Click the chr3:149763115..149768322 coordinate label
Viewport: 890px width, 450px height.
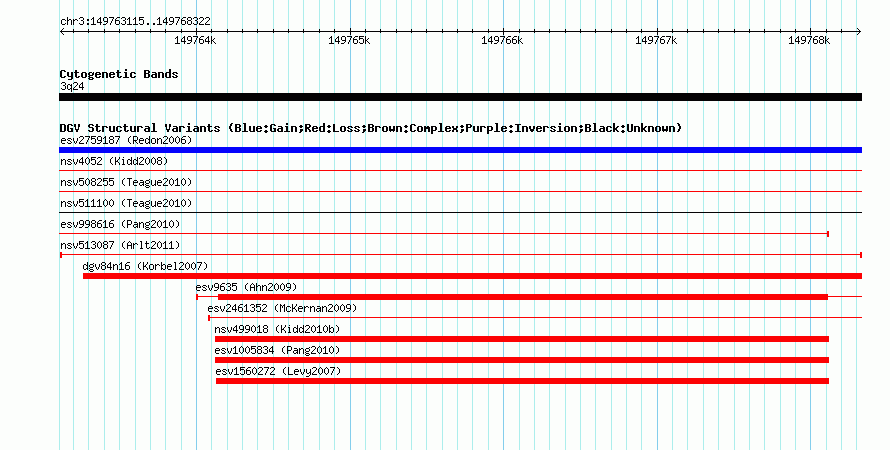pos(135,21)
